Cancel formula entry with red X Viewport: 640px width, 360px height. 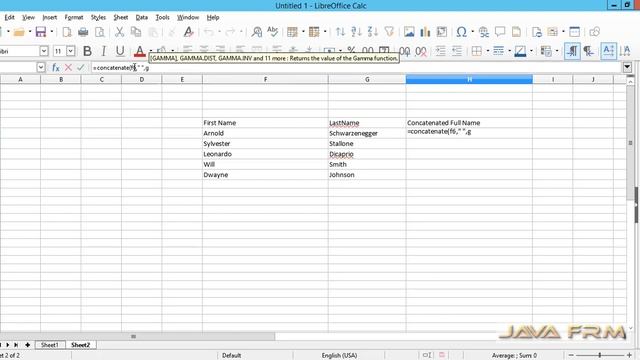68,68
